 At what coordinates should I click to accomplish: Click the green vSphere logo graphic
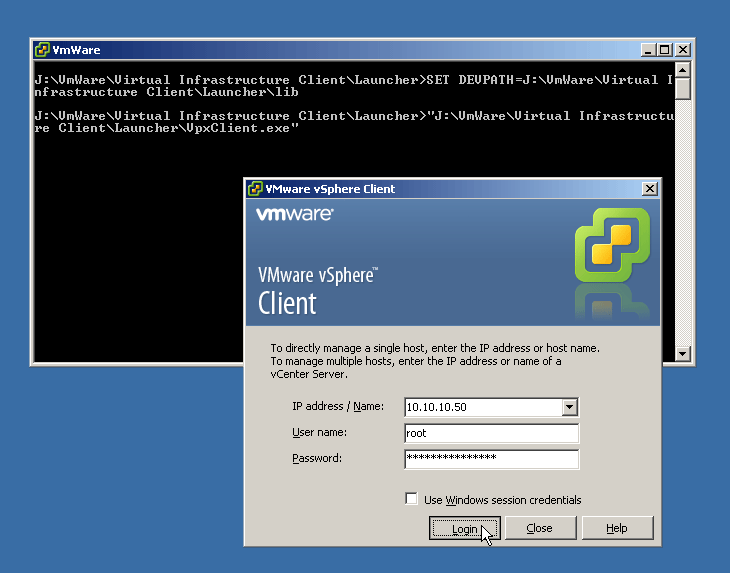(x=612, y=245)
